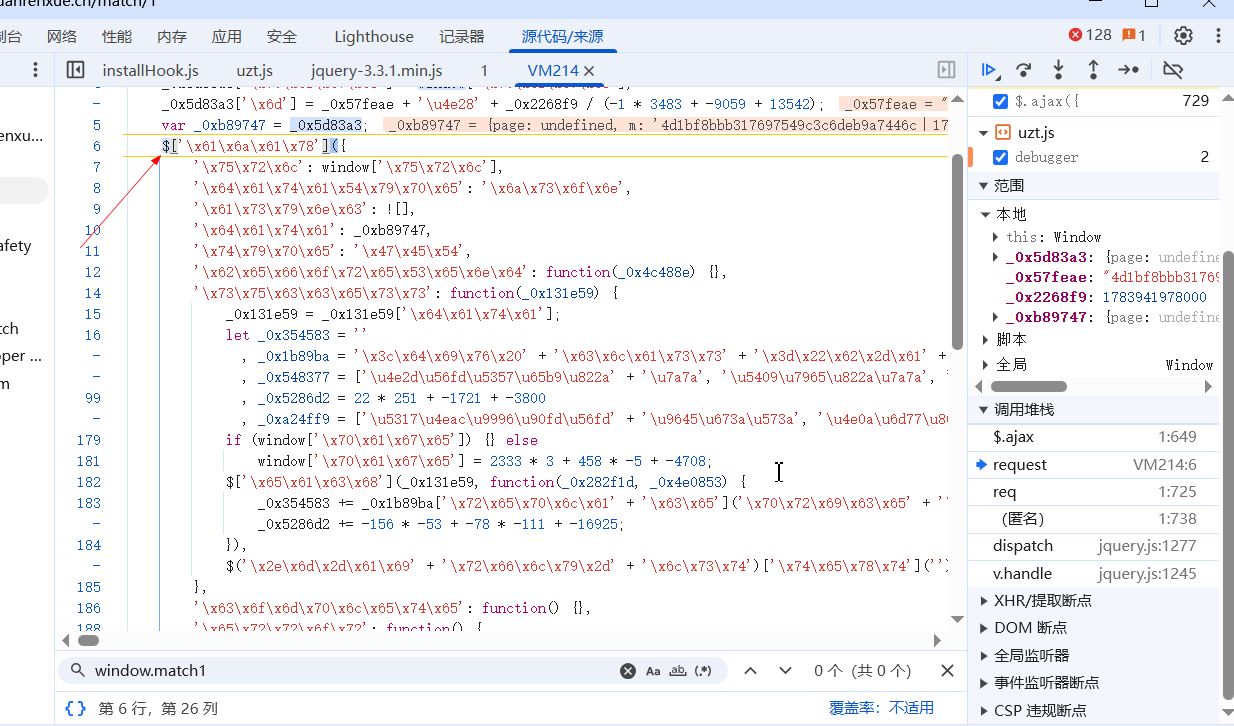Click the single Step debugger icon
This screenshot has height=726, width=1234.
pos(1129,70)
